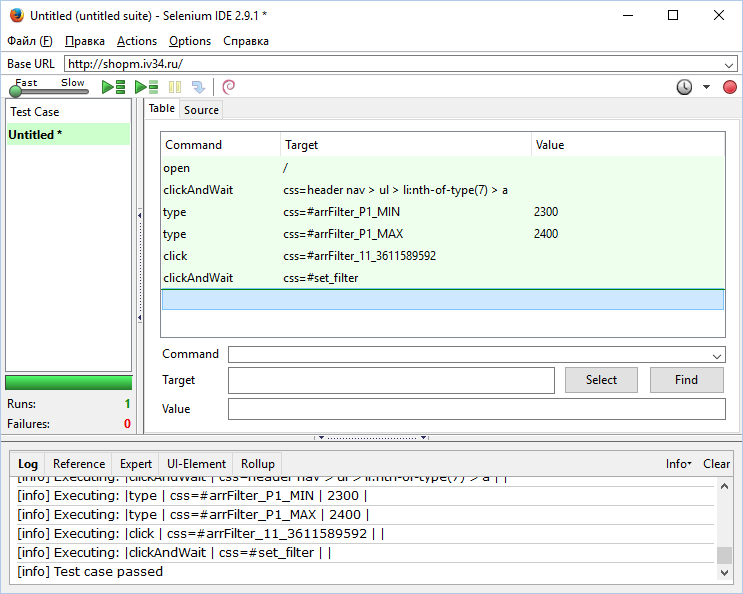The image size is (743, 594).
Task: Click the Command column header
Action: click(x=221, y=145)
